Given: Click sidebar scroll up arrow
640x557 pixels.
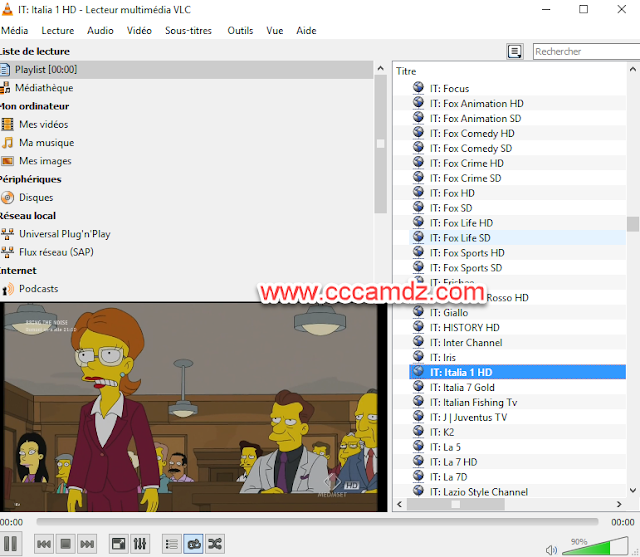Looking at the screenshot, I should click(380, 69).
